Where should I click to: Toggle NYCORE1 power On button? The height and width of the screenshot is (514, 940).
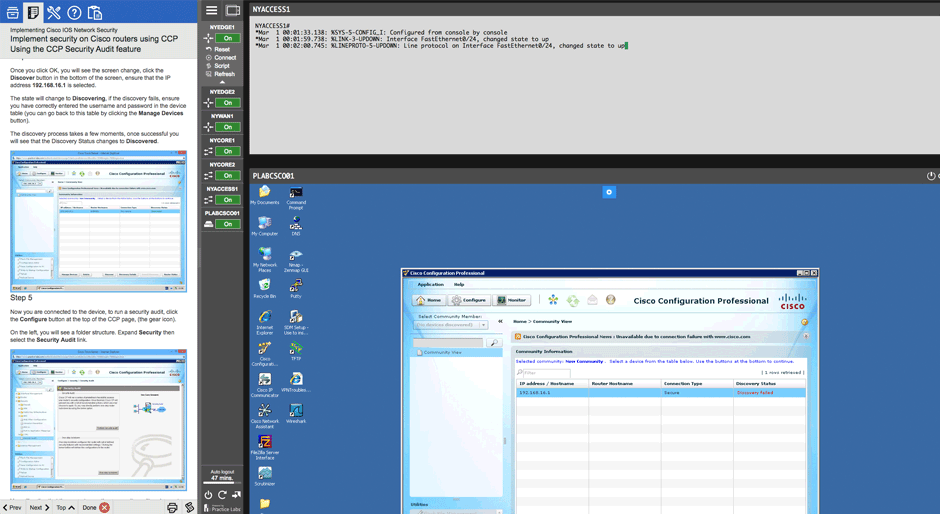tap(228, 152)
